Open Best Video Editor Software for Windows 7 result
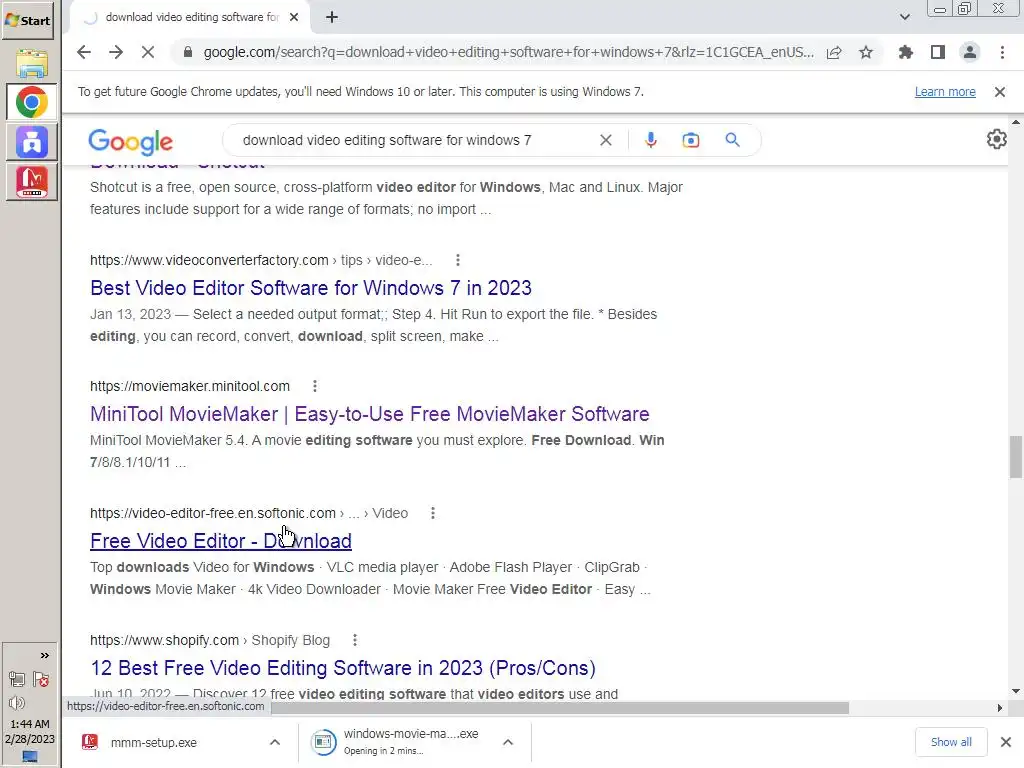Viewport: 1024px width, 768px height. (x=311, y=288)
